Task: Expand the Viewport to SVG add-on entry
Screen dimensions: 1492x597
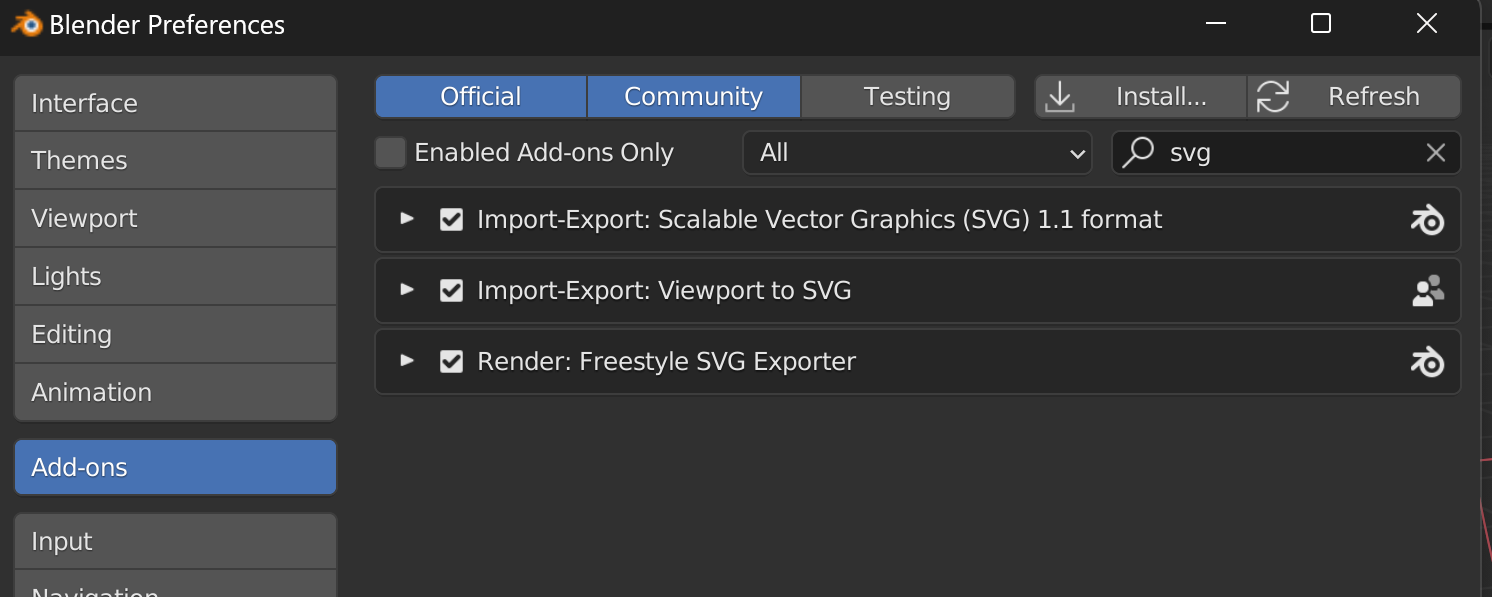Action: coord(406,290)
